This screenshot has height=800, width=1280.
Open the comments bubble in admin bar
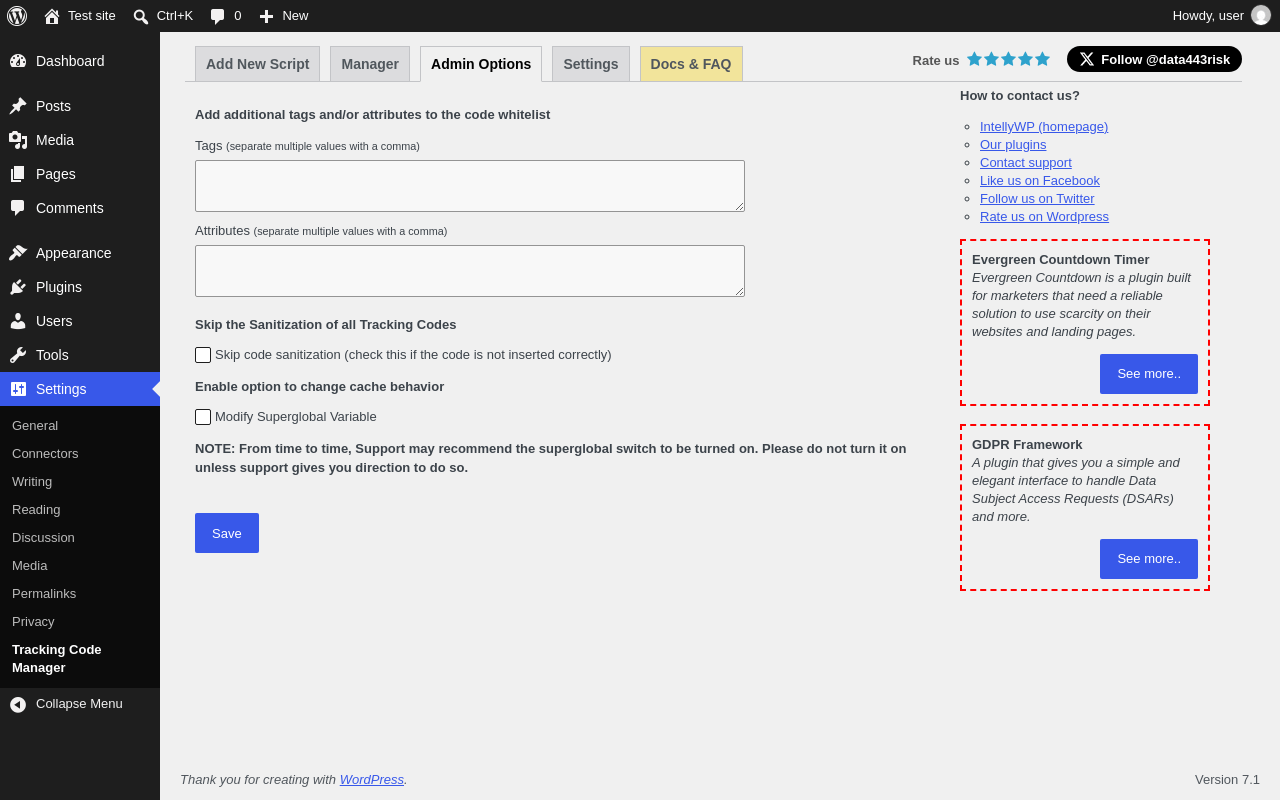coord(217,16)
